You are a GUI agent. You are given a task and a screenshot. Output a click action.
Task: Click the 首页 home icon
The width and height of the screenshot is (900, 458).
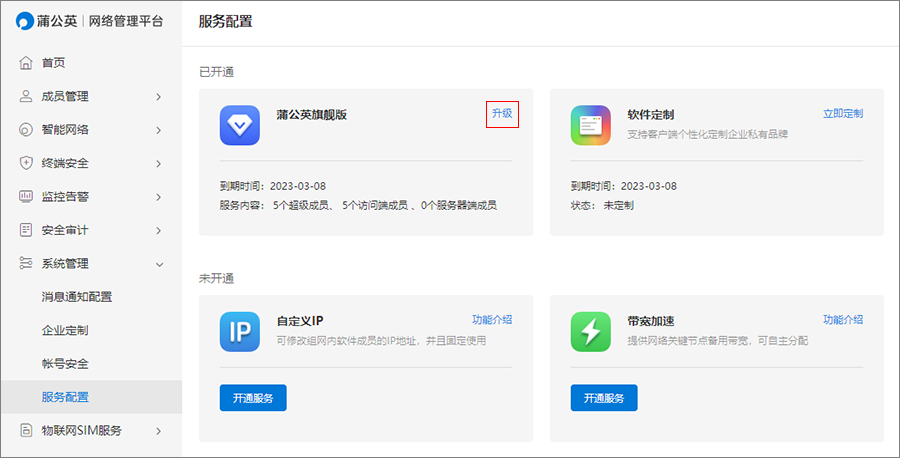(x=26, y=63)
